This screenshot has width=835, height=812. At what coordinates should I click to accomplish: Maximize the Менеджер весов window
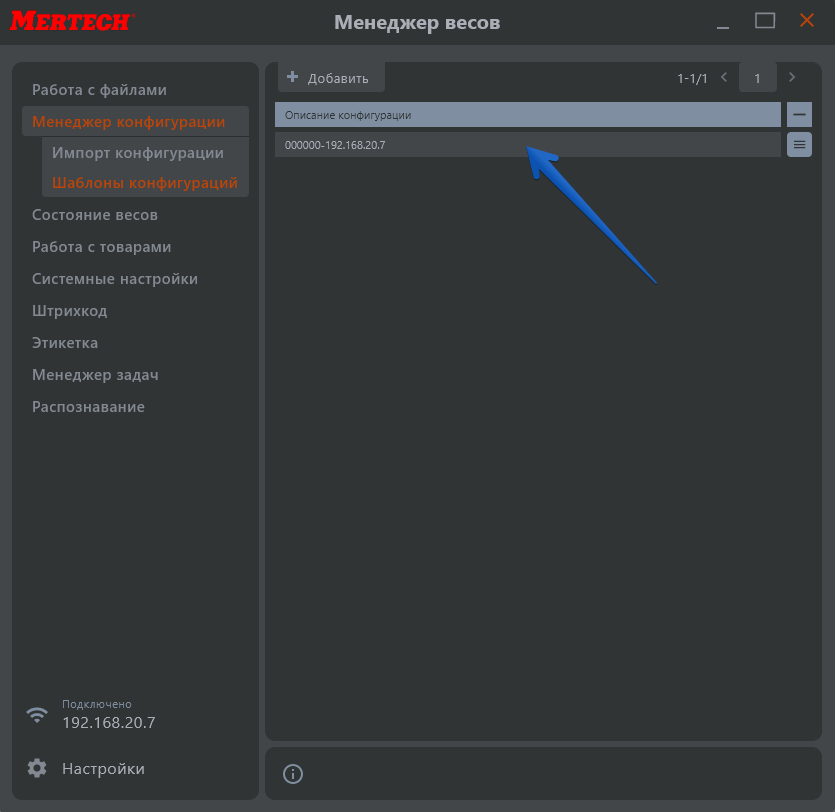click(765, 20)
